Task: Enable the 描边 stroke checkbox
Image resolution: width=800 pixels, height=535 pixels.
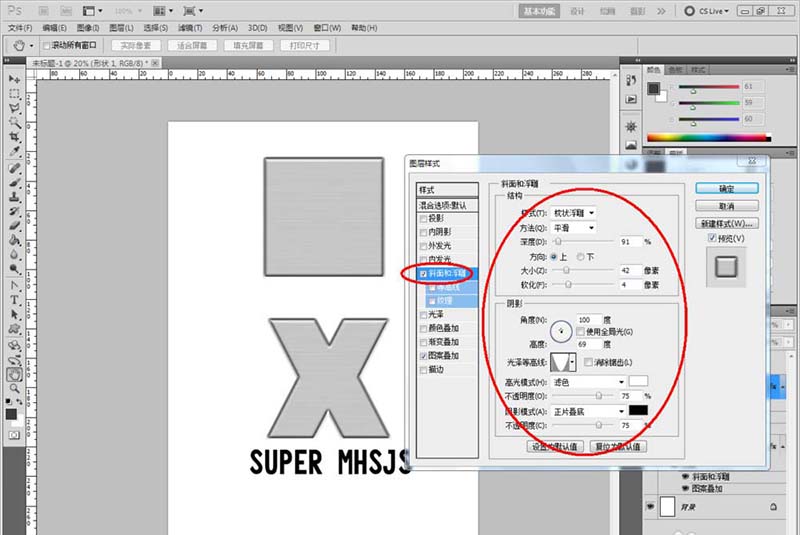Action: point(423,370)
